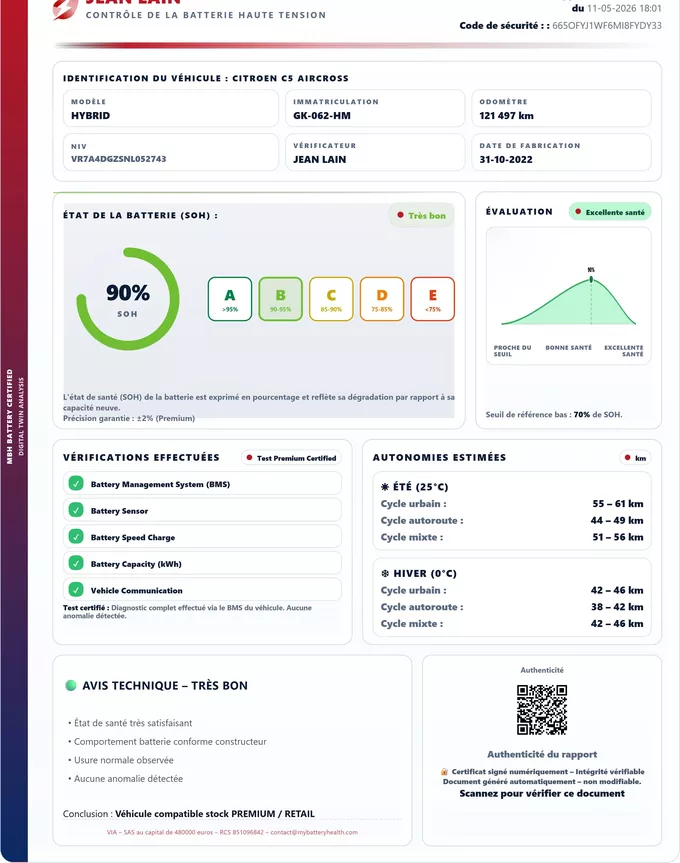Image resolution: width=680 pixels, height=863 pixels.
Task: Click the report date 11-05-2026 18:01
Action: pyautogui.click(x=624, y=8)
